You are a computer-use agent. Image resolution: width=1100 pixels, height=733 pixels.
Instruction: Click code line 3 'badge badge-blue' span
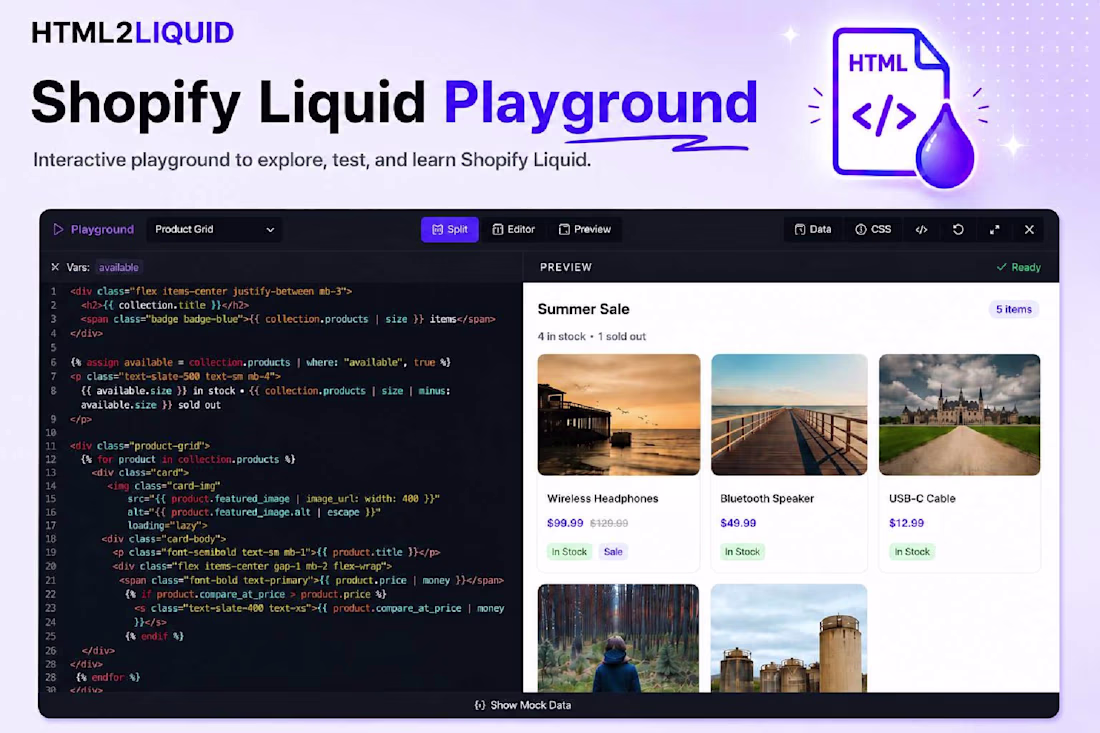(288, 319)
